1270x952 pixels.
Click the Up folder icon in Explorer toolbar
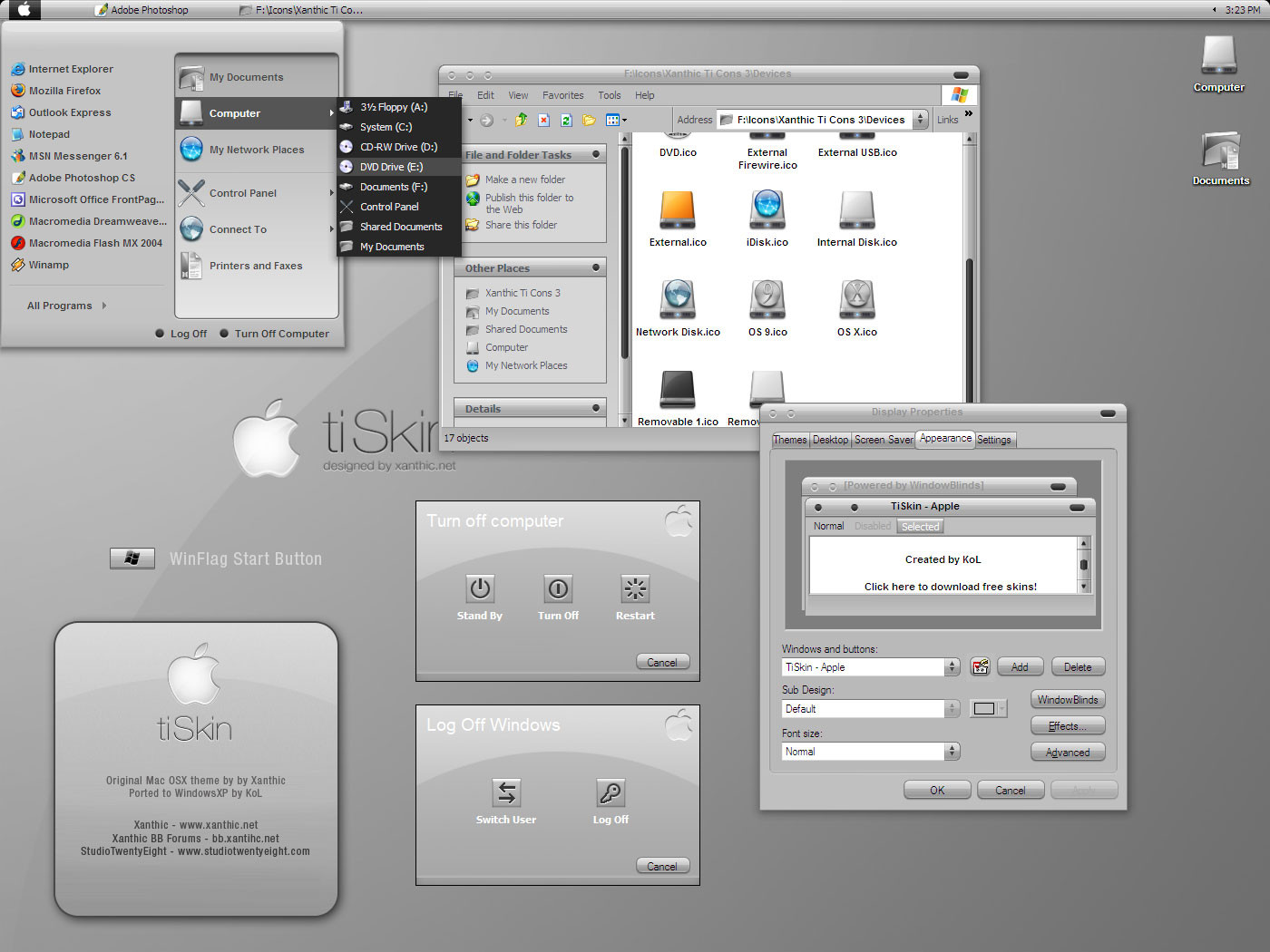[521, 120]
